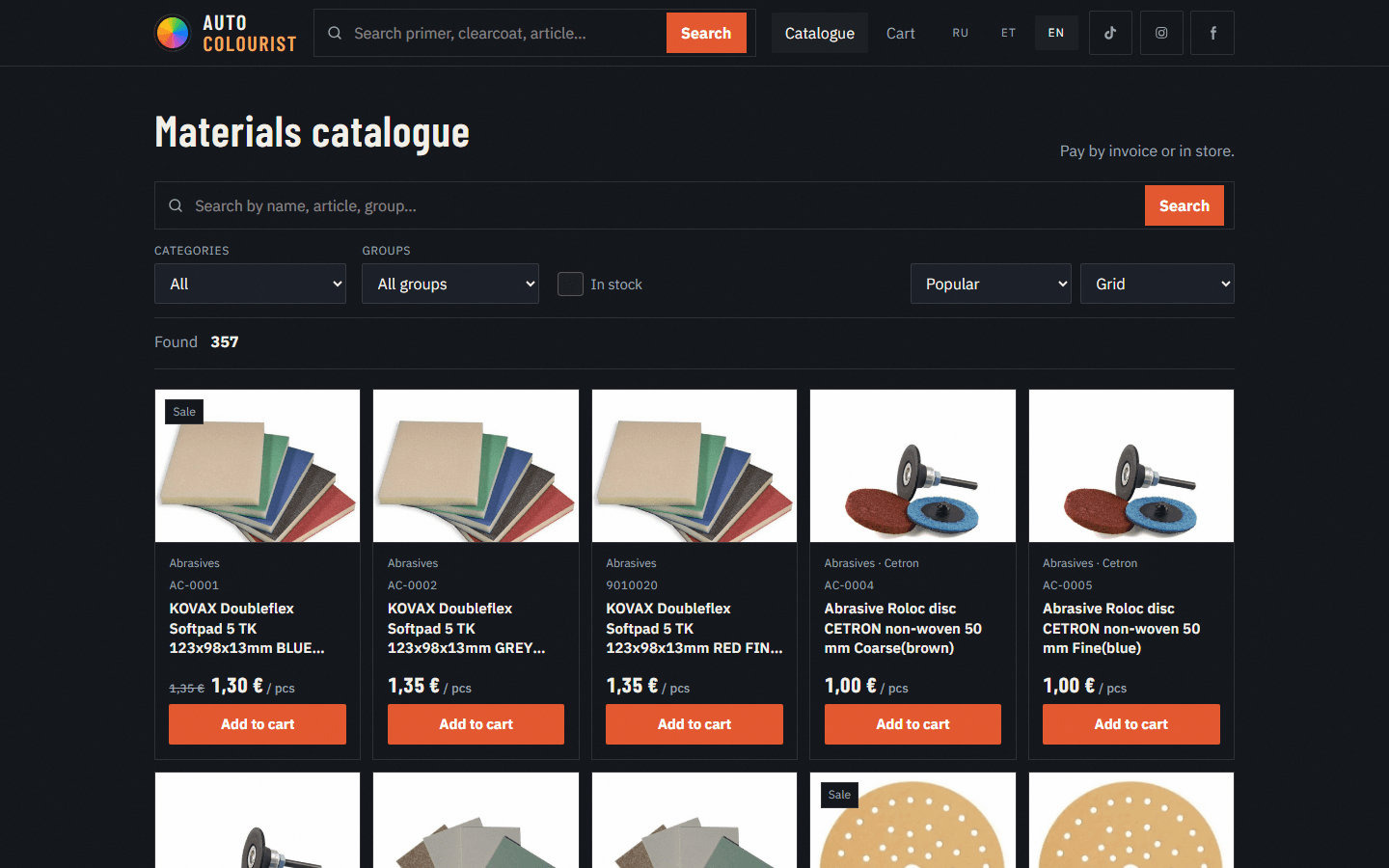The width and height of the screenshot is (1389, 868).
Task: Expand the All groups dropdown
Action: coord(450,284)
